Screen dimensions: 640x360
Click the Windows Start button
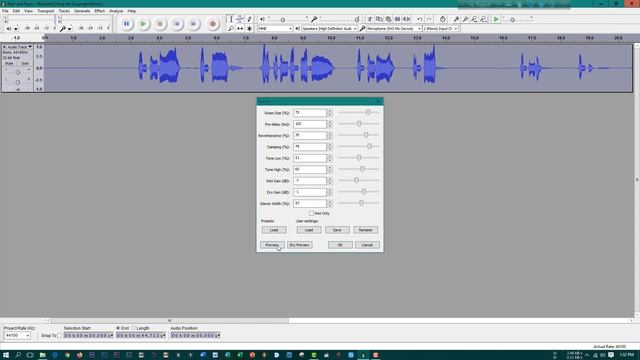6,355
